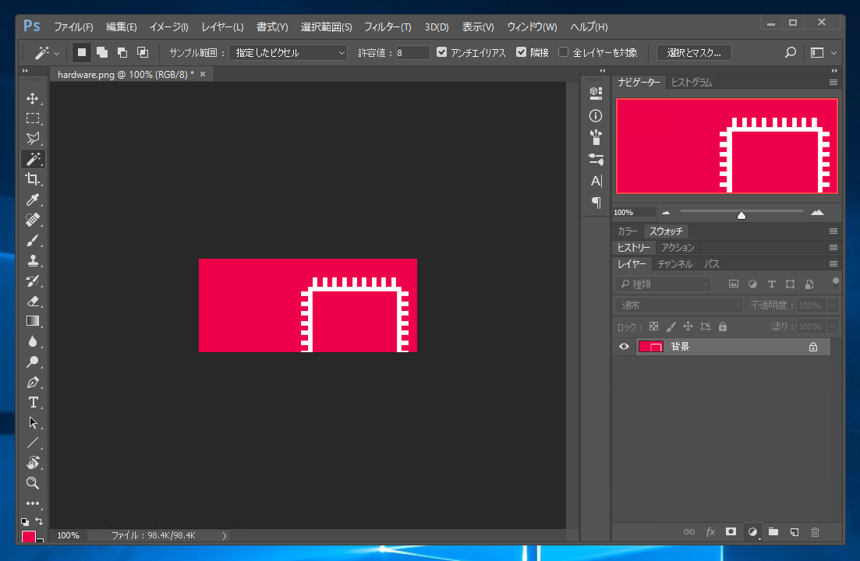The width and height of the screenshot is (860, 561).
Task: Open the Character panel icon
Action: [596, 181]
